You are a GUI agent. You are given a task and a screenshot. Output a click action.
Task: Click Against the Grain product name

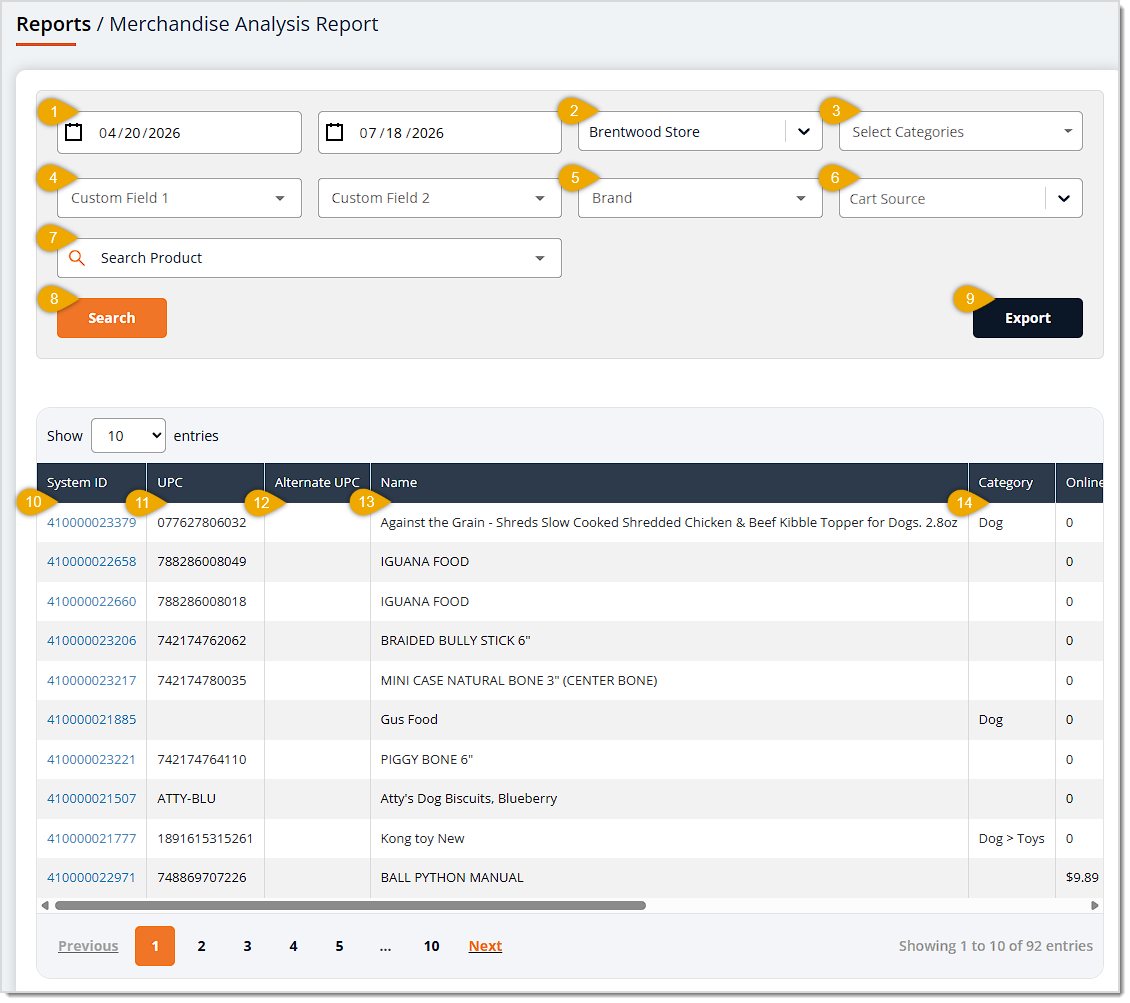(669, 523)
